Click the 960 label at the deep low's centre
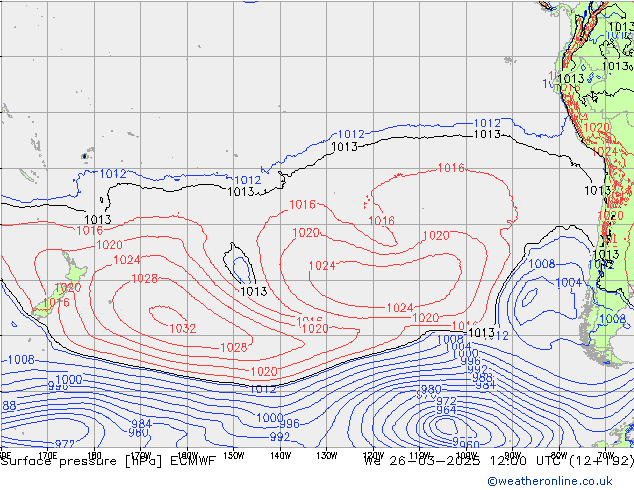 tap(469, 445)
